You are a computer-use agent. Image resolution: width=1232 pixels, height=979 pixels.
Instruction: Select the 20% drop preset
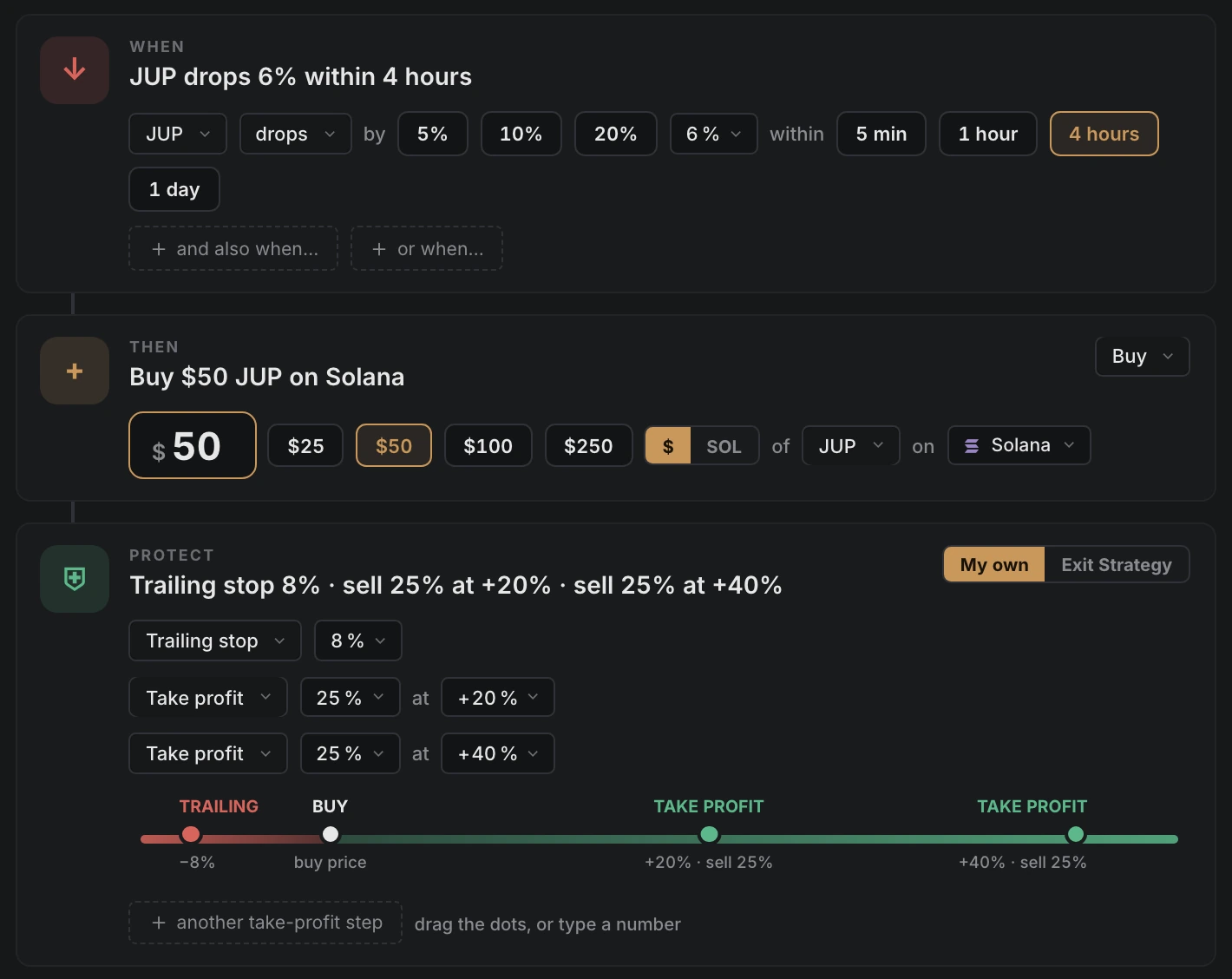coord(616,134)
